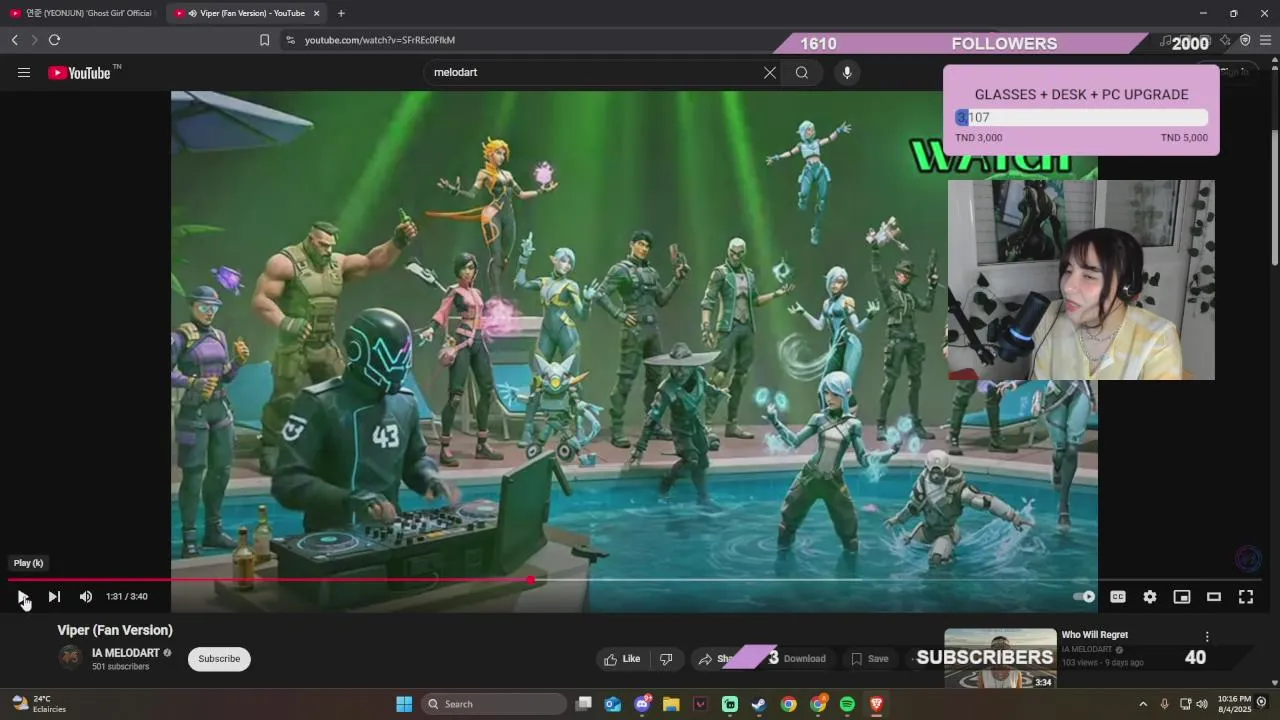Open the player settings gear
1280x720 pixels.
pos(1150,597)
